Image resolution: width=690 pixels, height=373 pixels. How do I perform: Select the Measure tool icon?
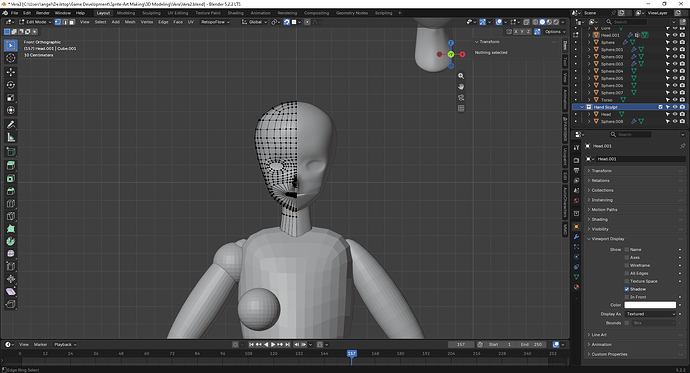(x=11, y=138)
